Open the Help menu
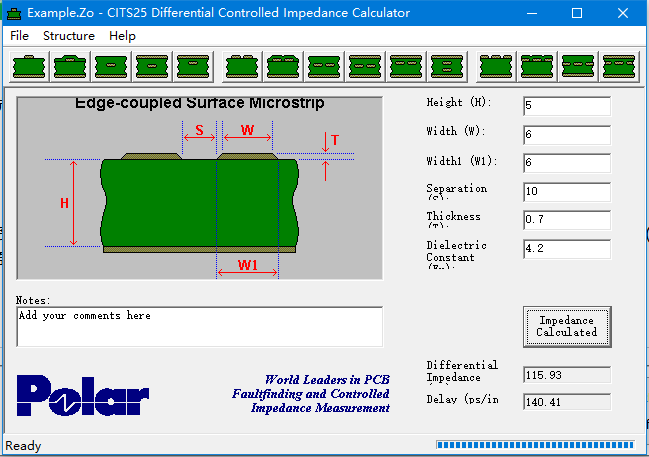649x457 pixels. 122,36
